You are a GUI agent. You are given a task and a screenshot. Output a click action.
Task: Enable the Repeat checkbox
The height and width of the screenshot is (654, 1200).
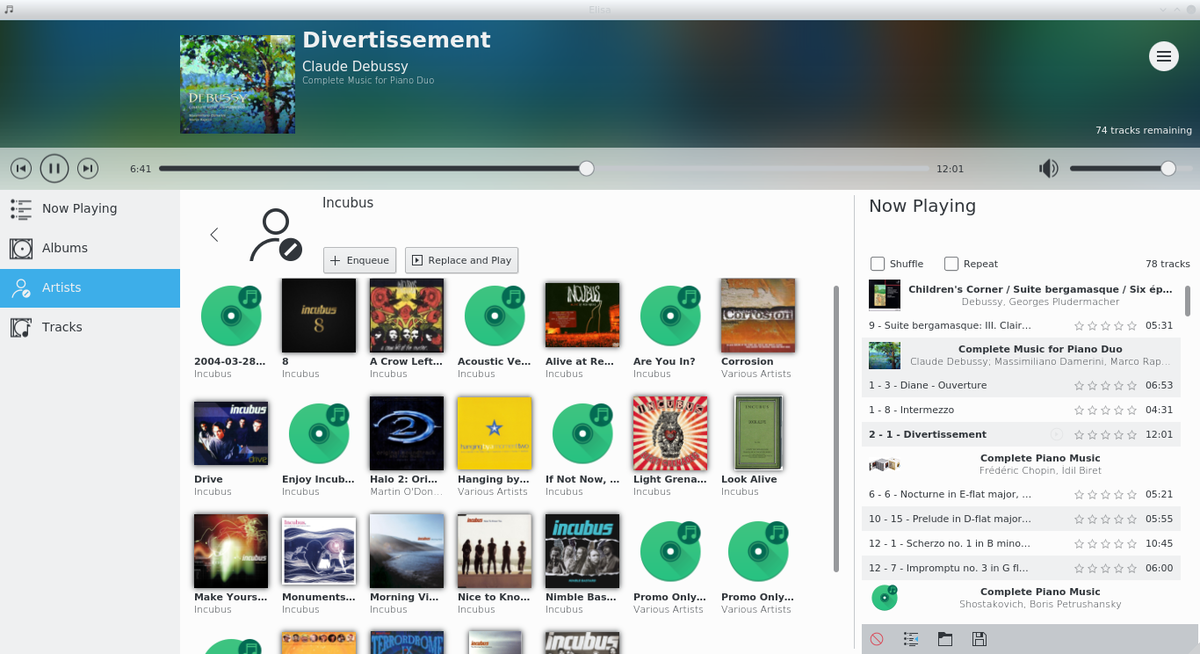[951, 264]
